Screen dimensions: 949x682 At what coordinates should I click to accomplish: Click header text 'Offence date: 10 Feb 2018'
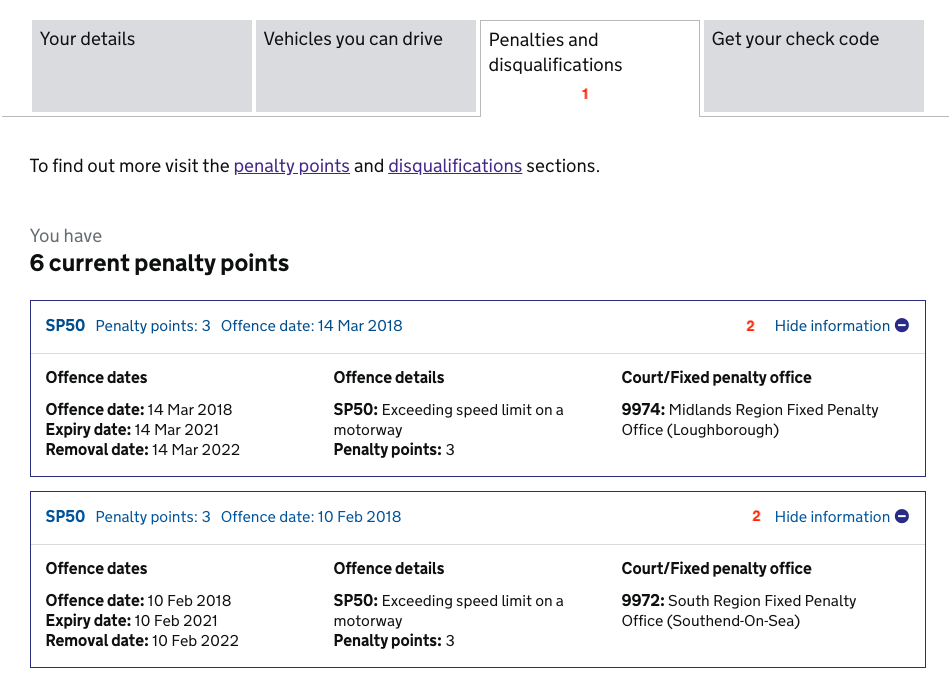(x=311, y=517)
